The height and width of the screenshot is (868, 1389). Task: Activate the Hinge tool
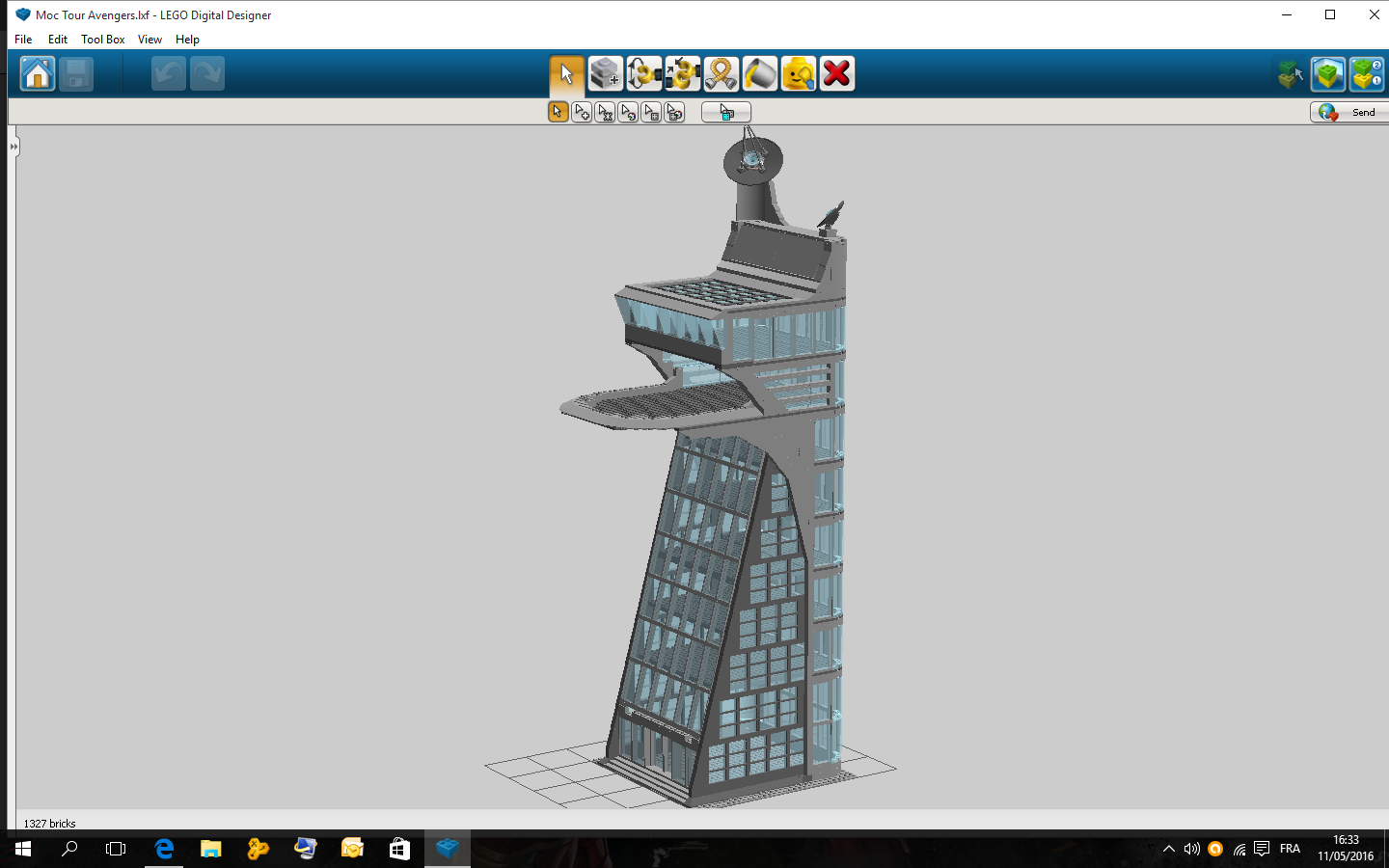(643, 73)
